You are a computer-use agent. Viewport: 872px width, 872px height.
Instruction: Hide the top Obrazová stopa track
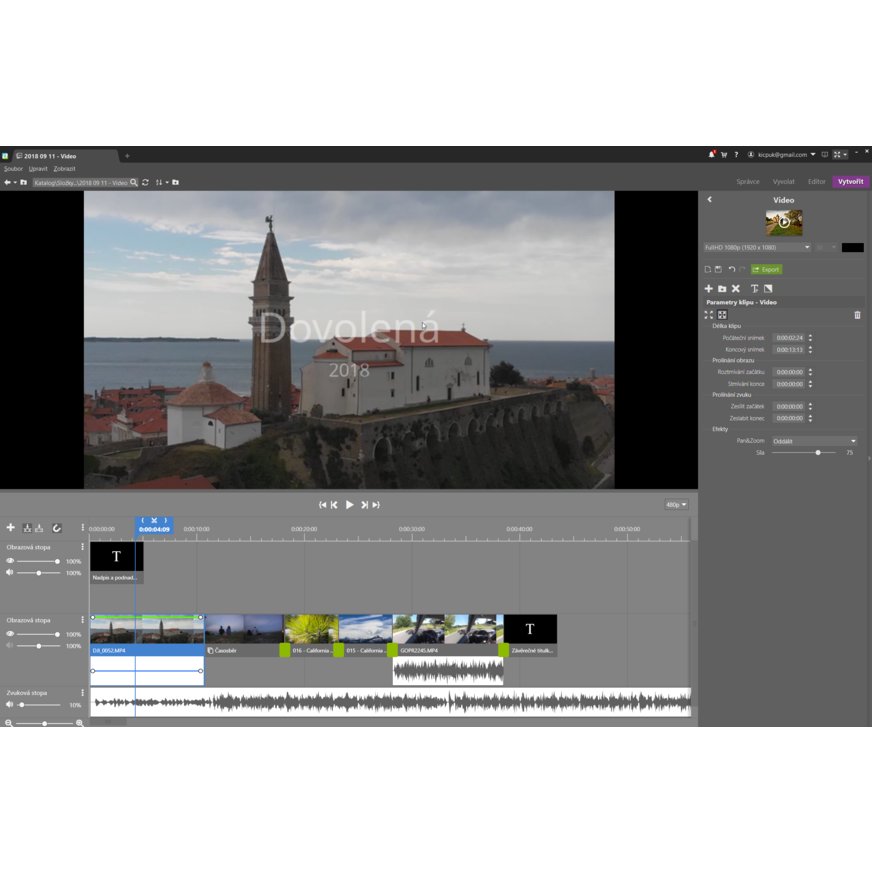pyautogui.click(x=10, y=561)
